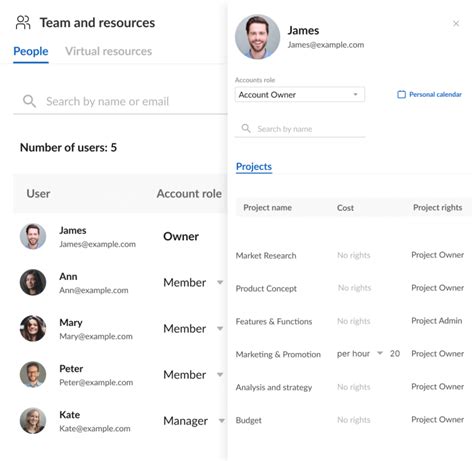Click Project Admin rights for Features & Functions
This screenshot has height=461, width=474.
[x=436, y=321]
